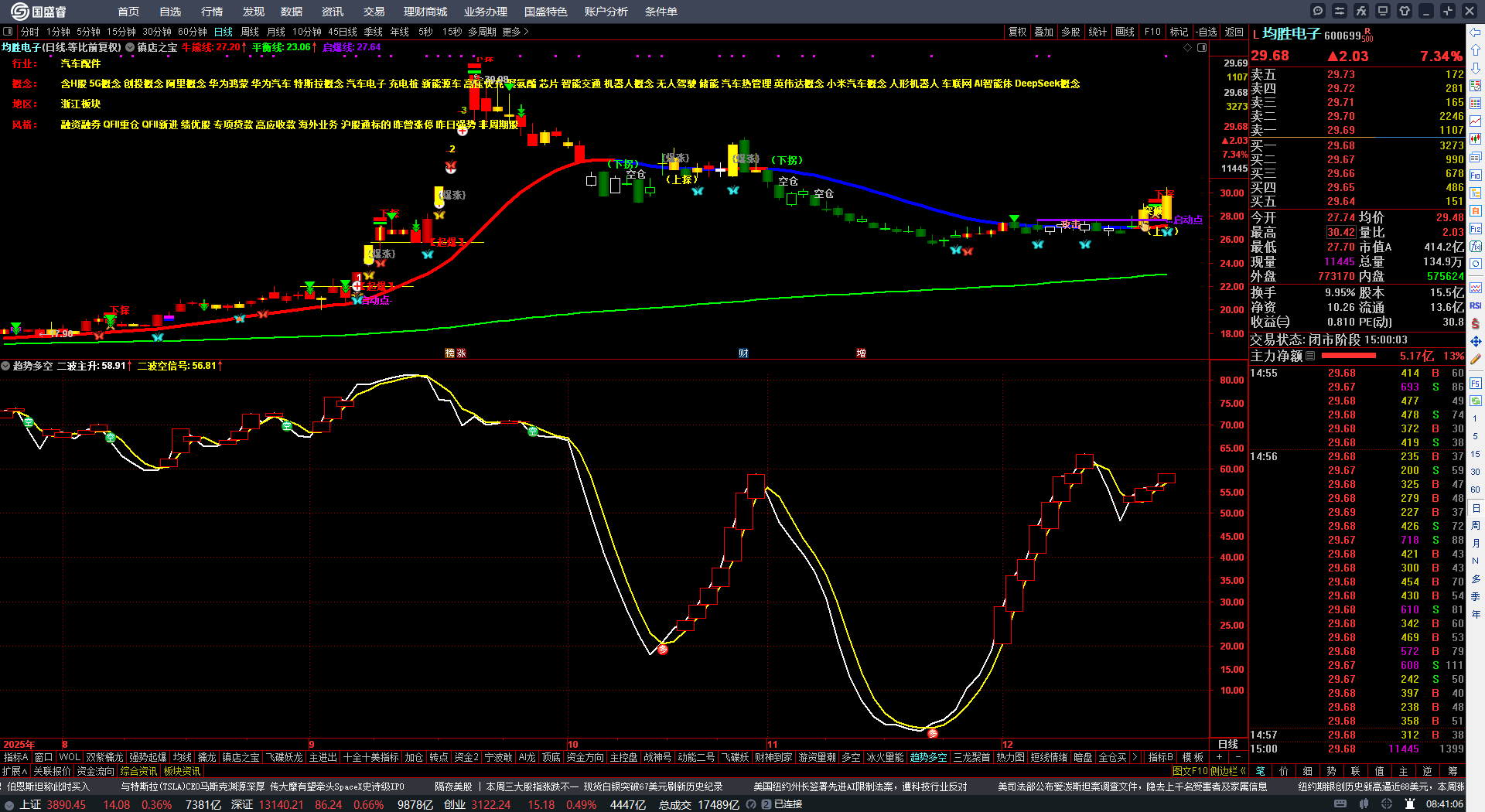Viewport: 1485px width, 812px height.
Task: Switch chart period to 周线
Action: [x=250, y=32]
